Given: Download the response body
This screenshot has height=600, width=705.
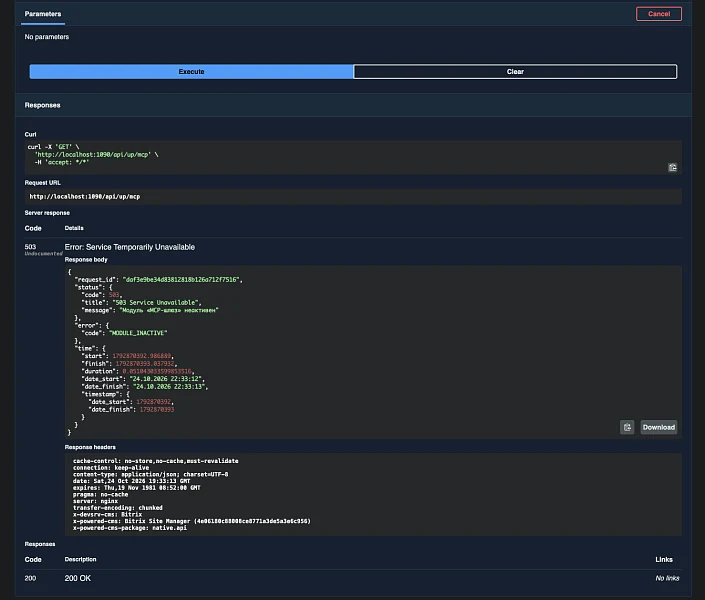Looking at the screenshot, I should pos(659,427).
